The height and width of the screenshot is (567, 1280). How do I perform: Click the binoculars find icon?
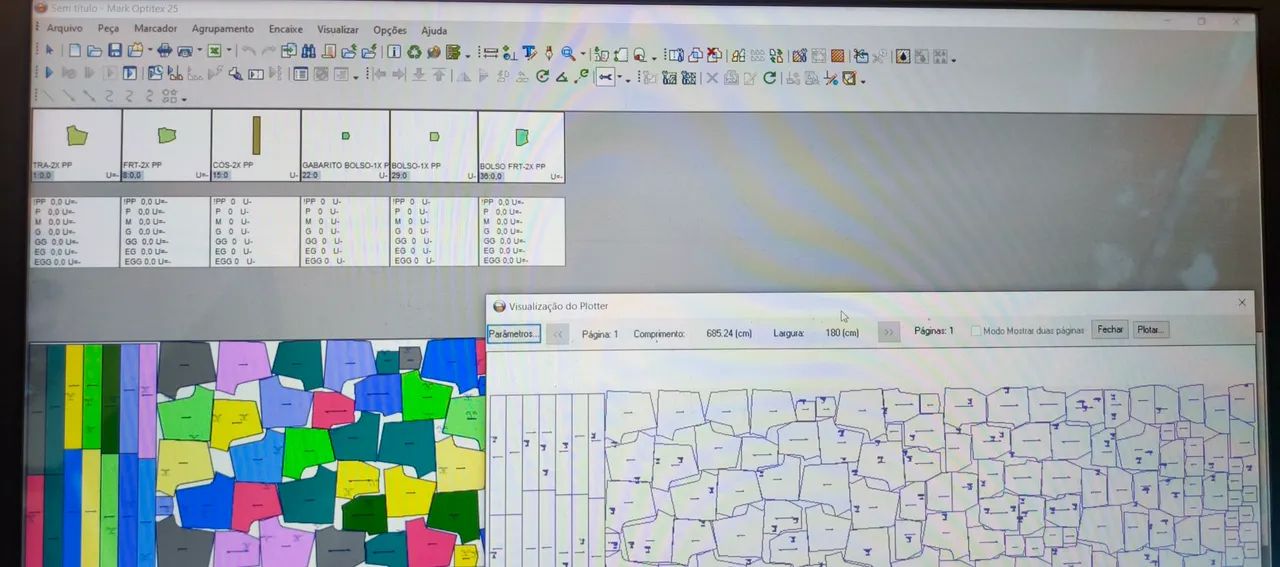[x=308, y=51]
